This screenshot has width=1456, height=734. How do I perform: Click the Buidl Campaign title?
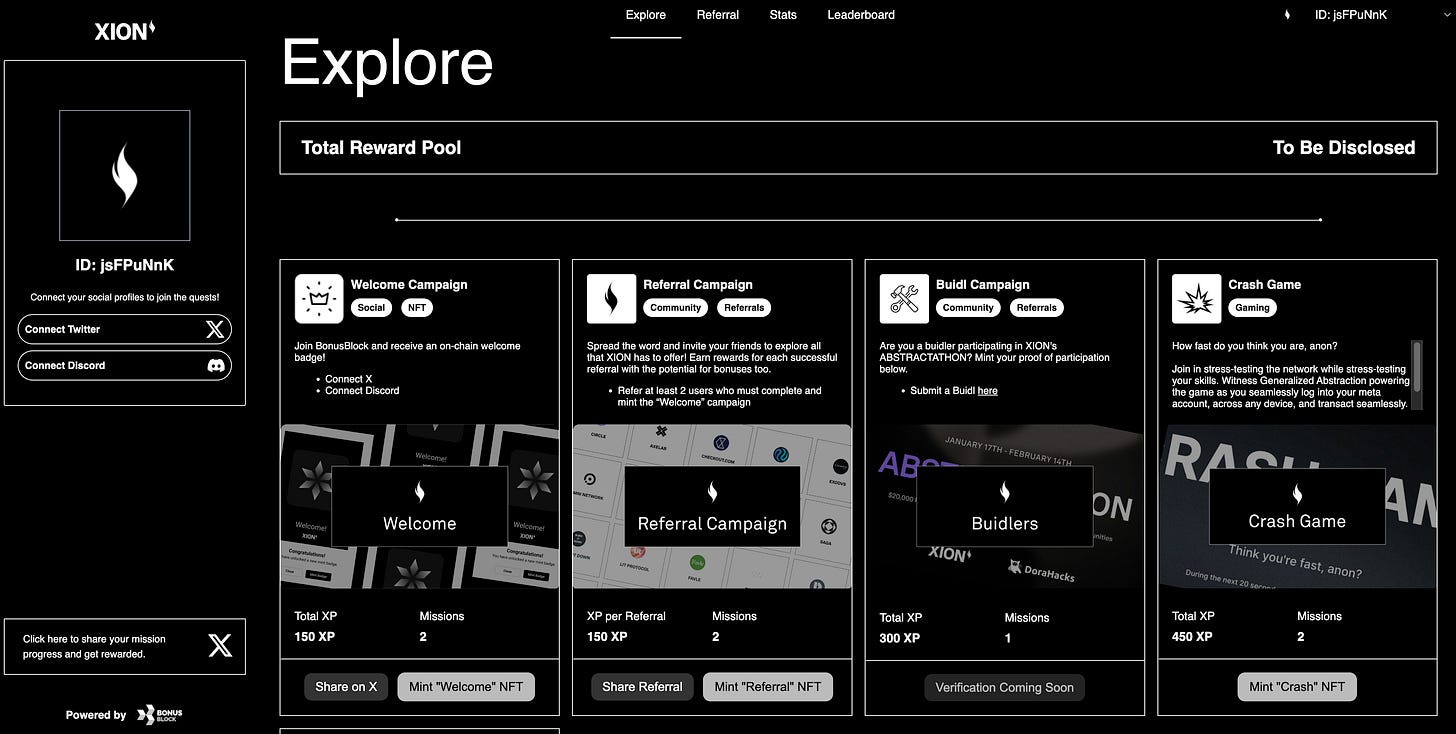pos(983,285)
